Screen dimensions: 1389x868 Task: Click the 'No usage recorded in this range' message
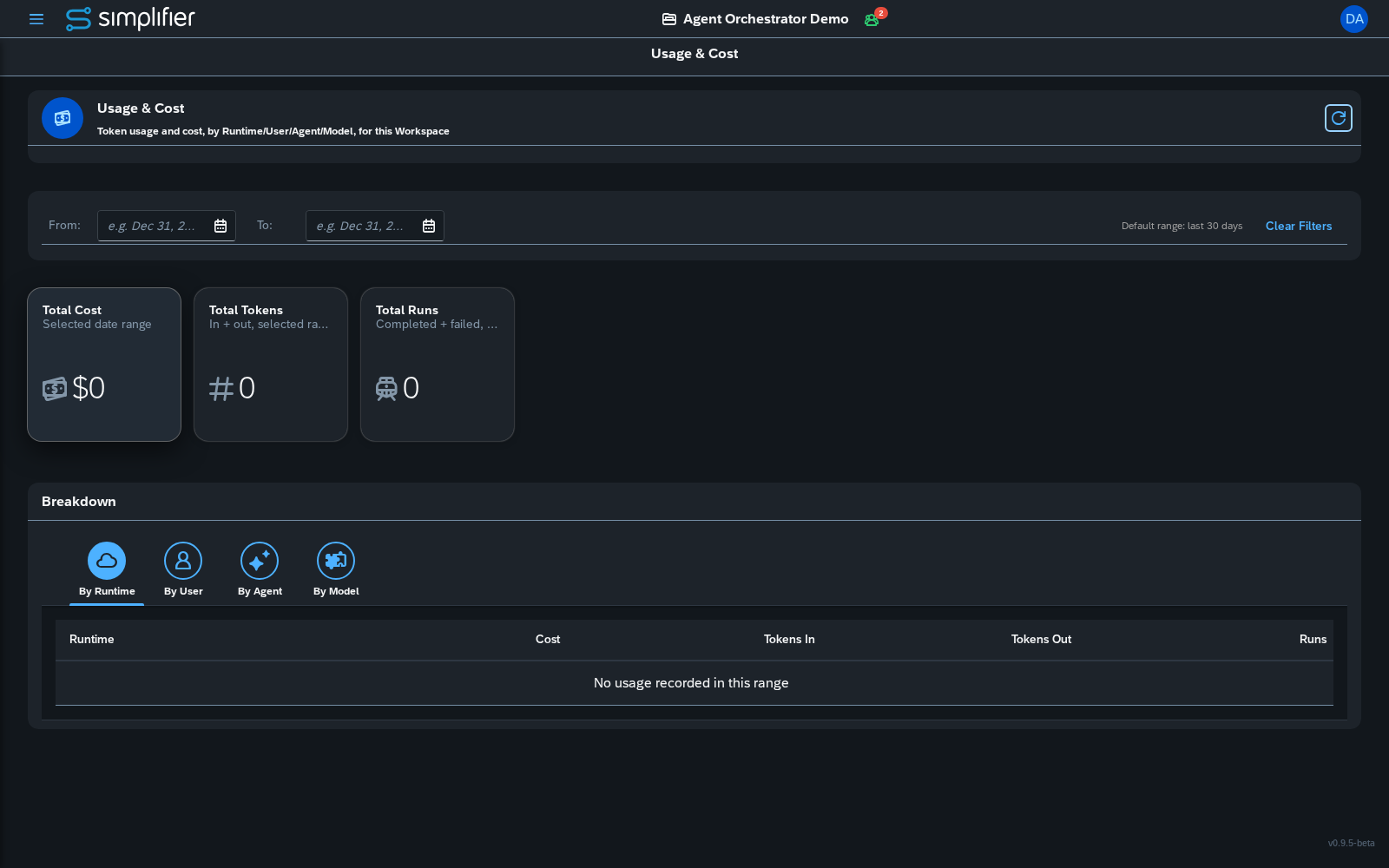691,683
